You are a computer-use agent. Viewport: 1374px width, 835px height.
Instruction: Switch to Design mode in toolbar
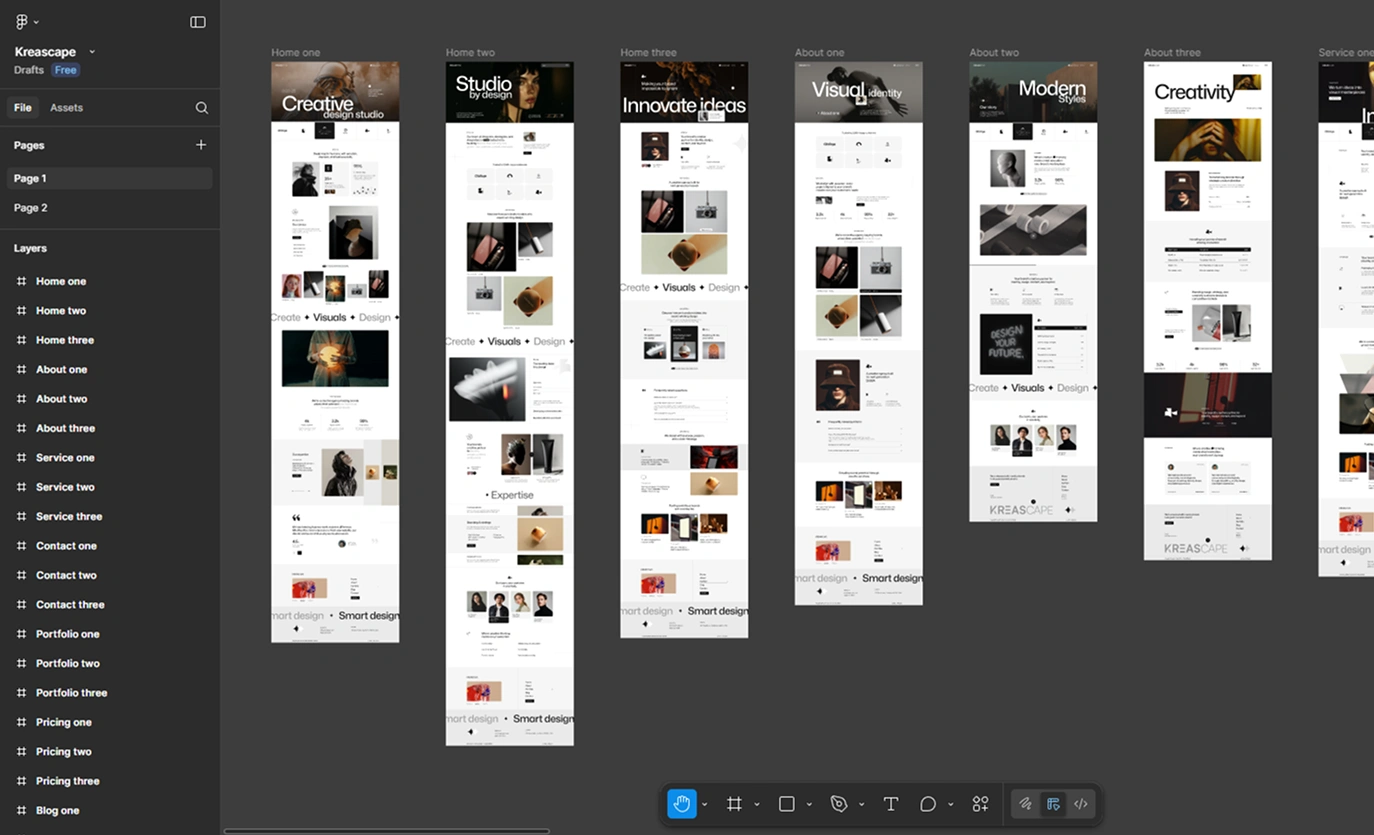pos(1053,804)
